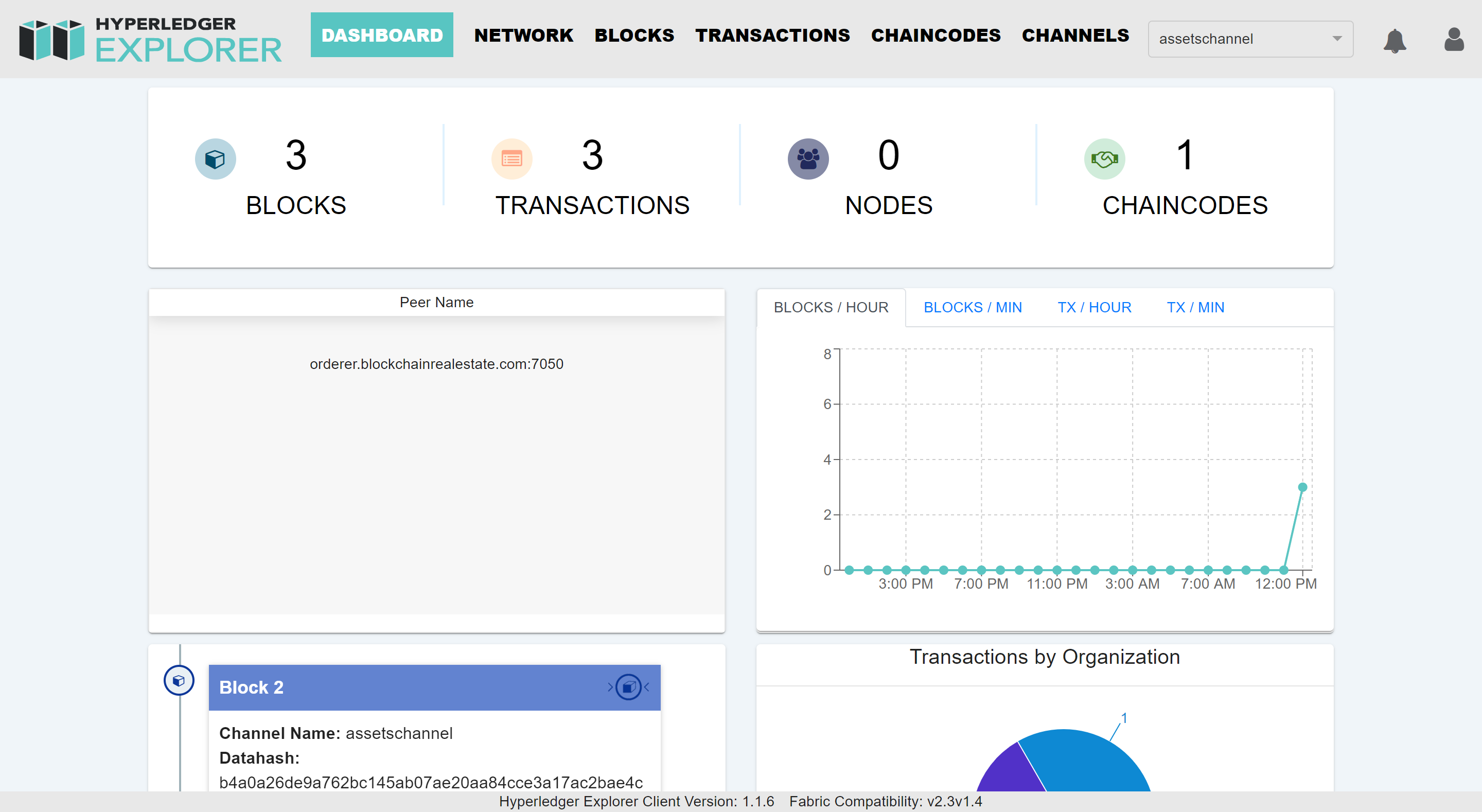Select the TX / HOUR tab
The image size is (1482, 812).
pyautogui.click(x=1093, y=307)
